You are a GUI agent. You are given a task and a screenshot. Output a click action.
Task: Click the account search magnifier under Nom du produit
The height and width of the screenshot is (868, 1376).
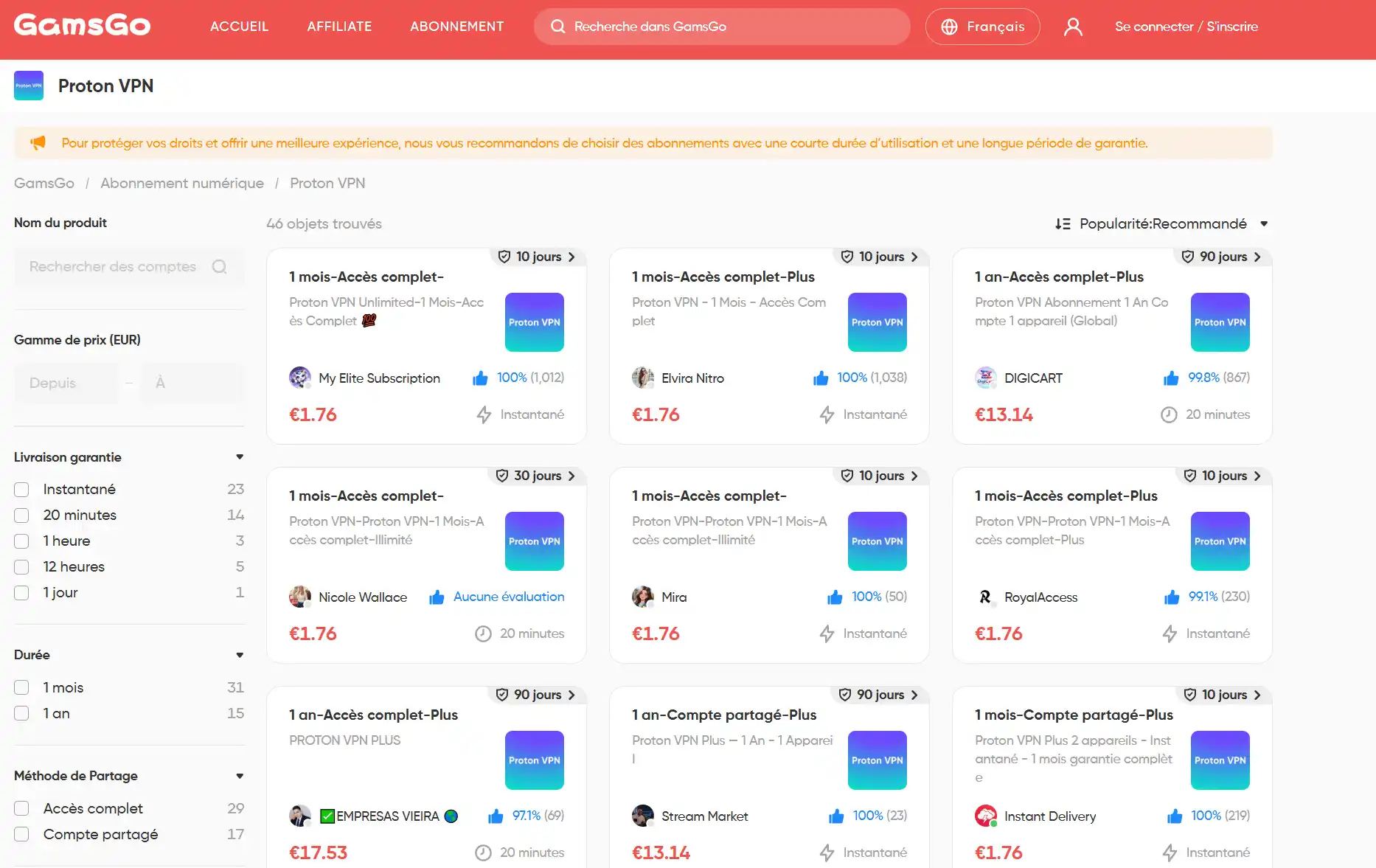click(x=219, y=266)
